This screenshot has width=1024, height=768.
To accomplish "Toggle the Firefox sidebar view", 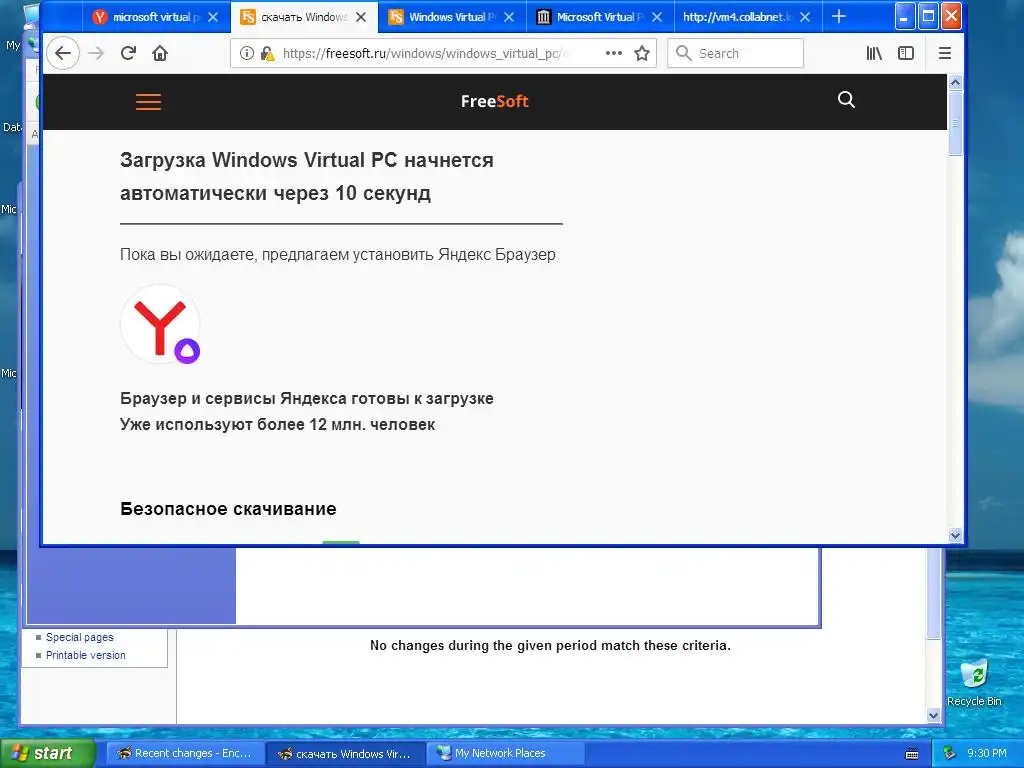I will point(906,53).
